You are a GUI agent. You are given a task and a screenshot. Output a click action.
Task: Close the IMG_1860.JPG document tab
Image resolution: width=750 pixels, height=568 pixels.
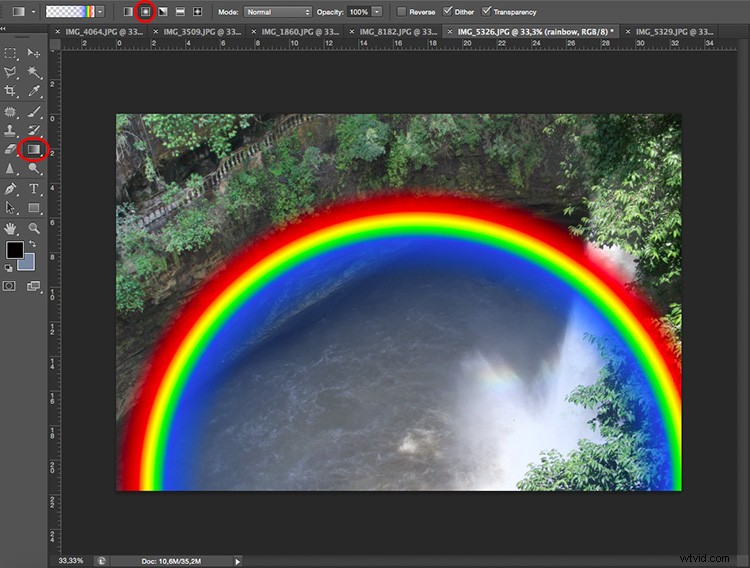tap(254, 32)
